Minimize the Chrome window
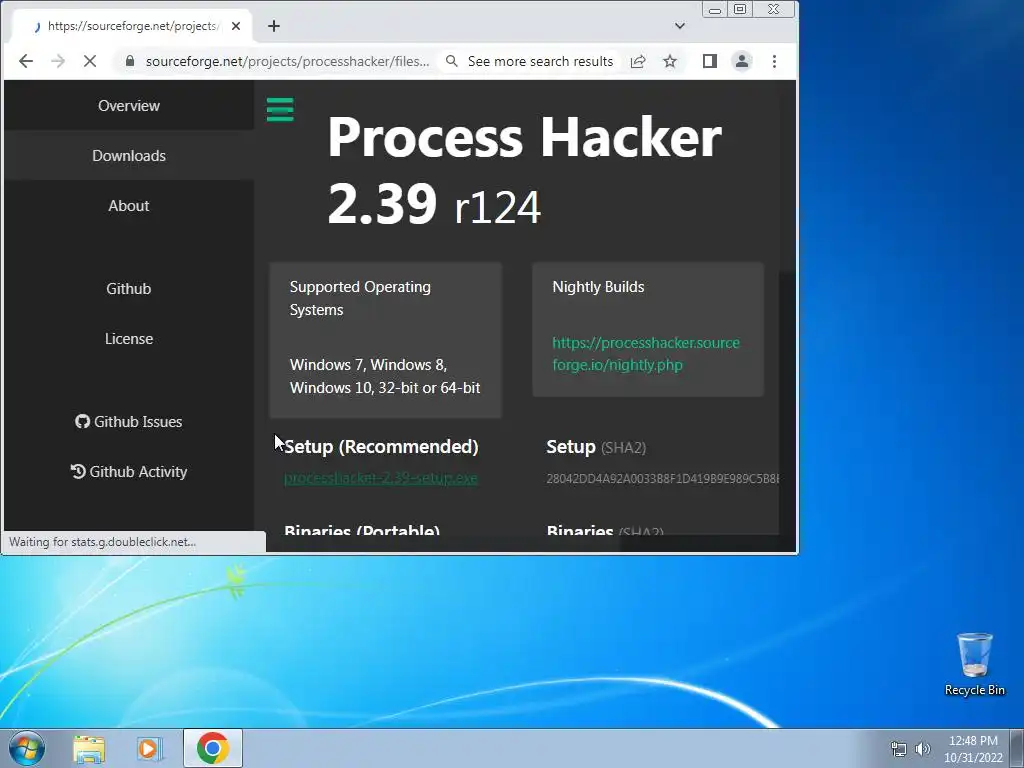Viewport: 1024px width, 768px height. (715, 10)
